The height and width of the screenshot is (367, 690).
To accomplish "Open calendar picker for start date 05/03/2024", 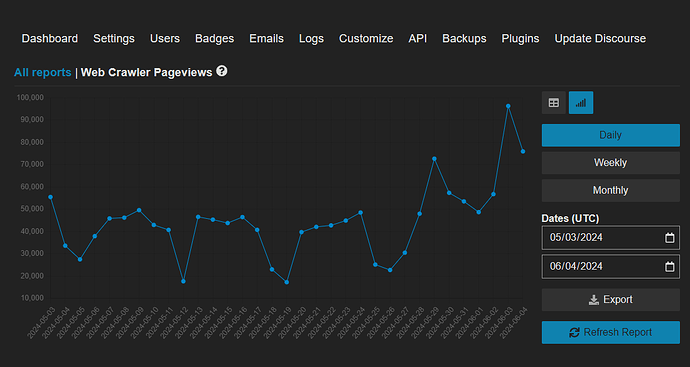I will click(669, 238).
